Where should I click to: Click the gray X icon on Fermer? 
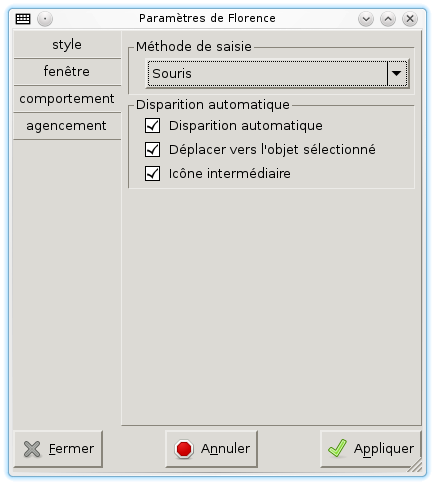(32, 449)
